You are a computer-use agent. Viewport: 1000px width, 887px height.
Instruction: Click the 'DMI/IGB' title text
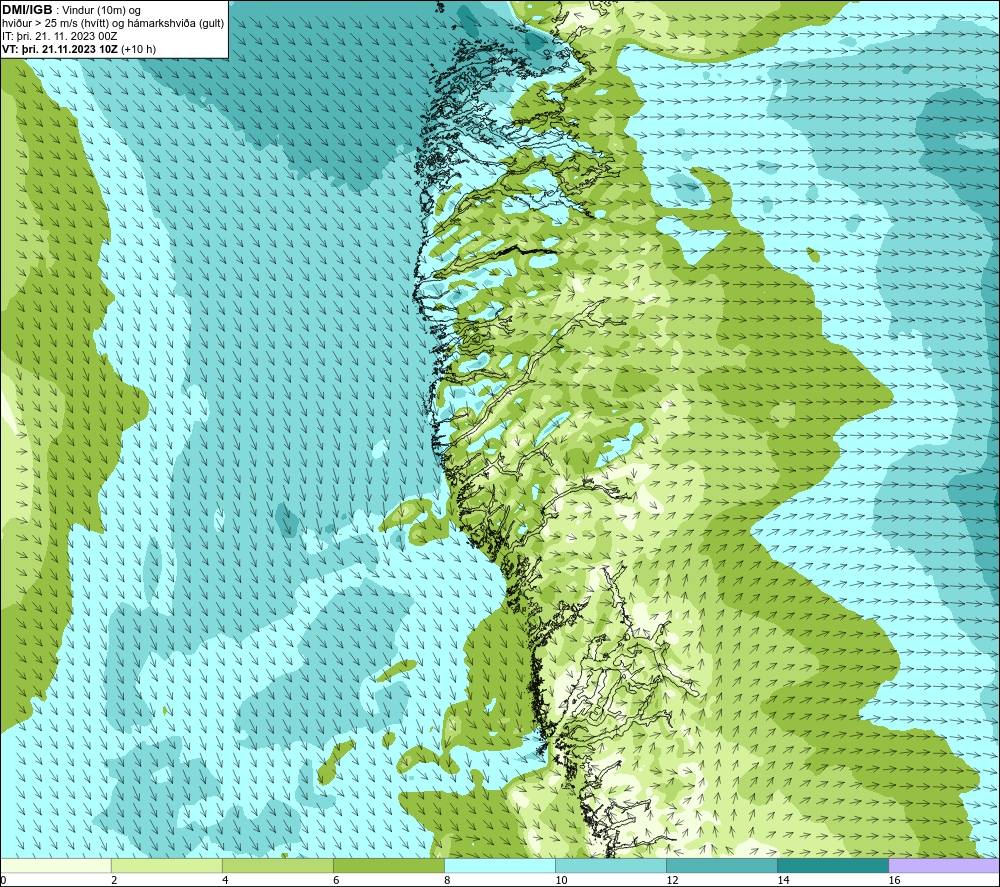pyautogui.click(x=27, y=10)
